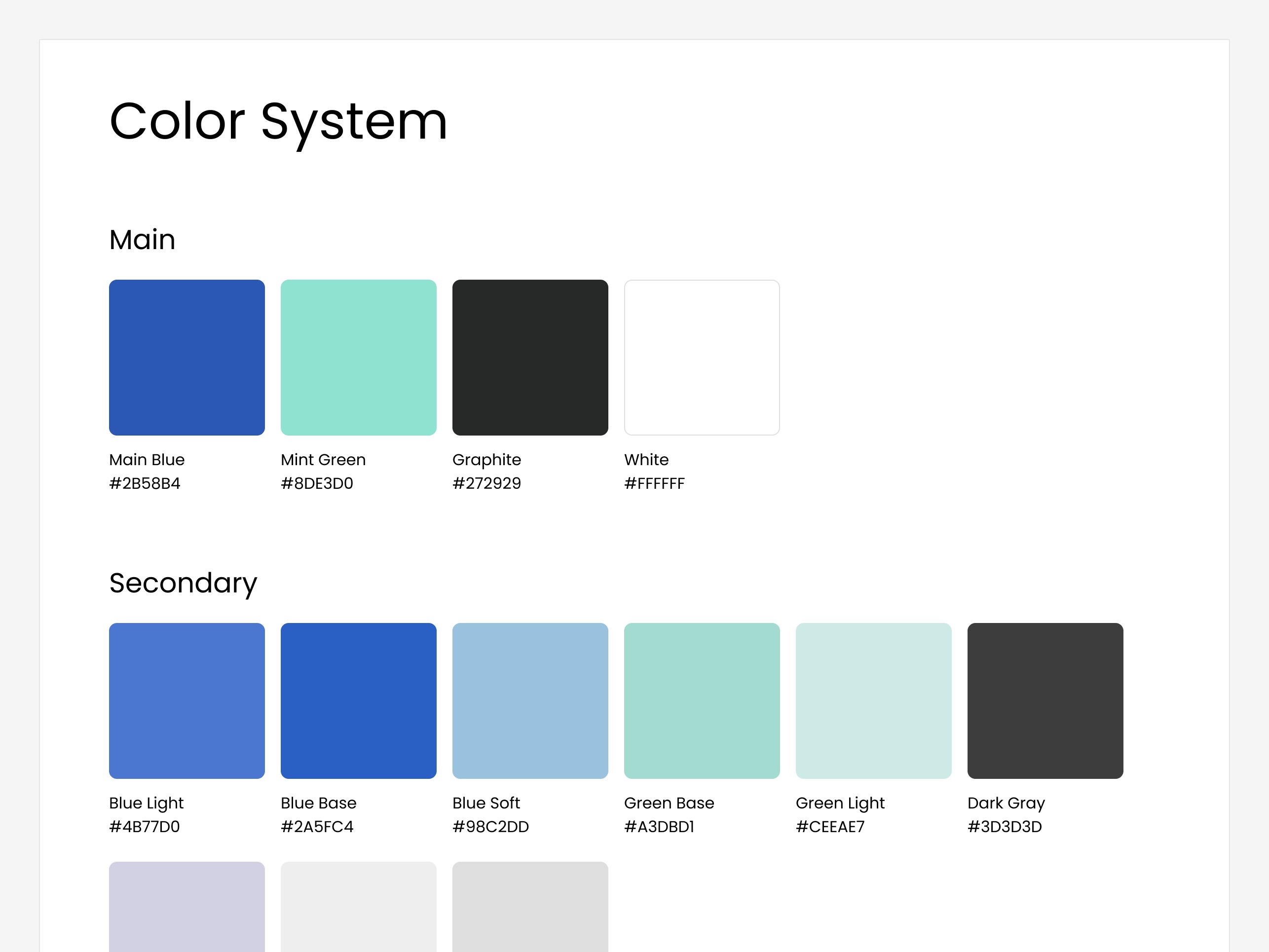Click the Dark Gray swatch
The height and width of the screenshot is (952, 1269).
(x=1045, y=701)
